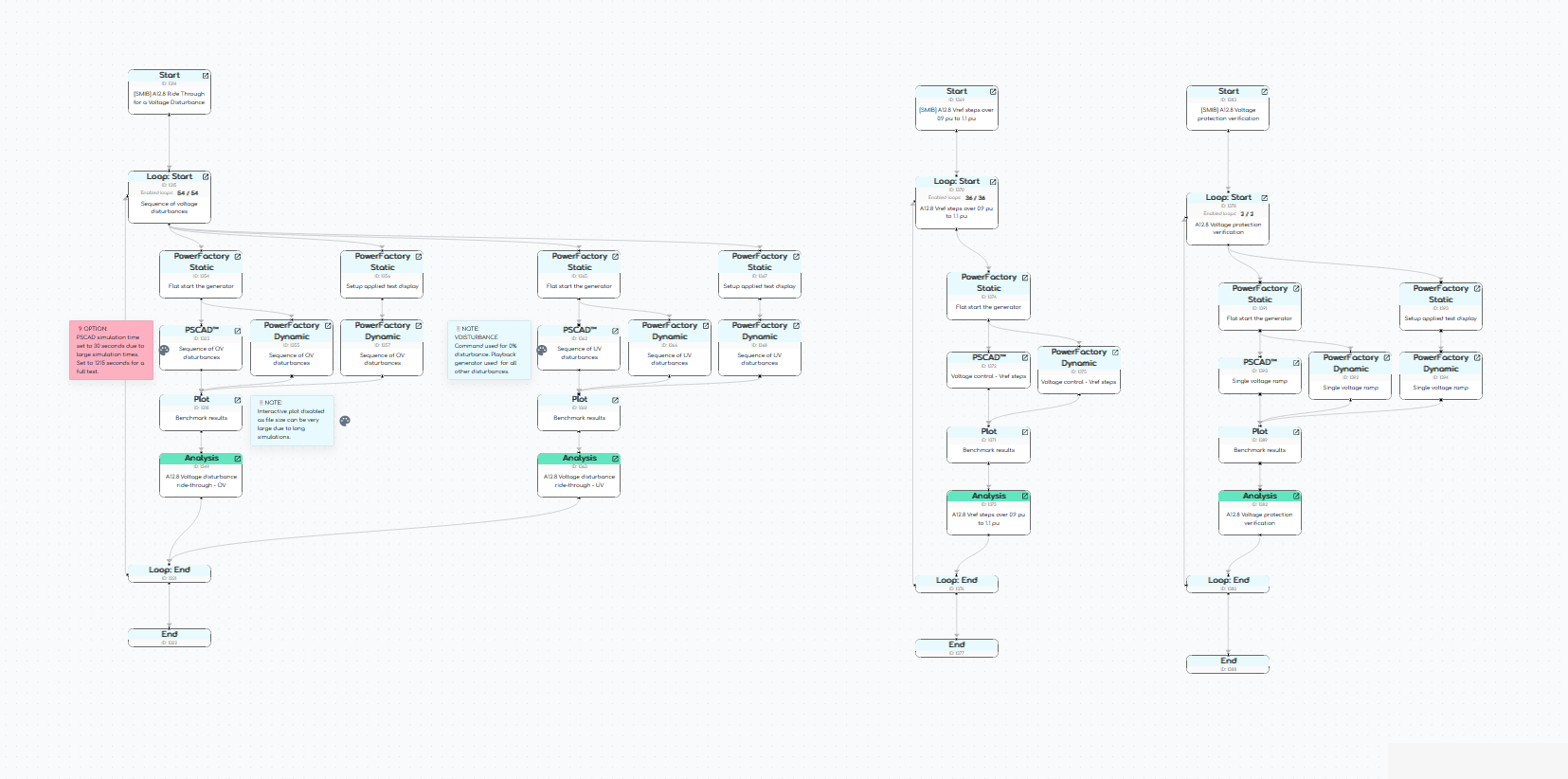The height and width of the screenshot is (779, 1568).
Task: Open the Loop: Start node showing 2 / 2
Action: [1265, 198]
